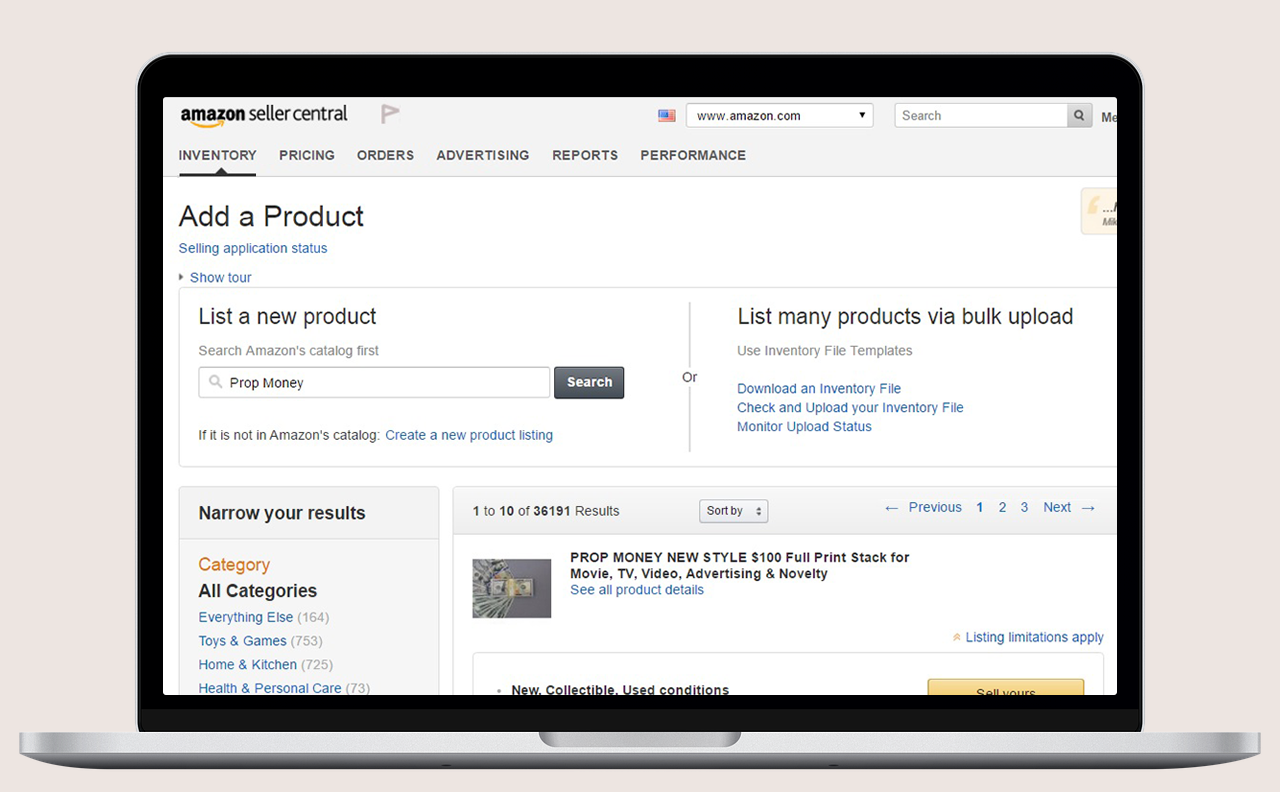
Task: Filter by the Toys & Games category
Action: [x=242, y=641]
